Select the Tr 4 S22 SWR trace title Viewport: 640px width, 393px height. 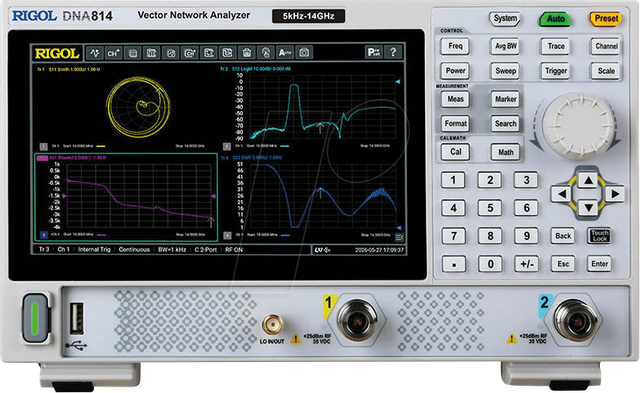point(251,158)
